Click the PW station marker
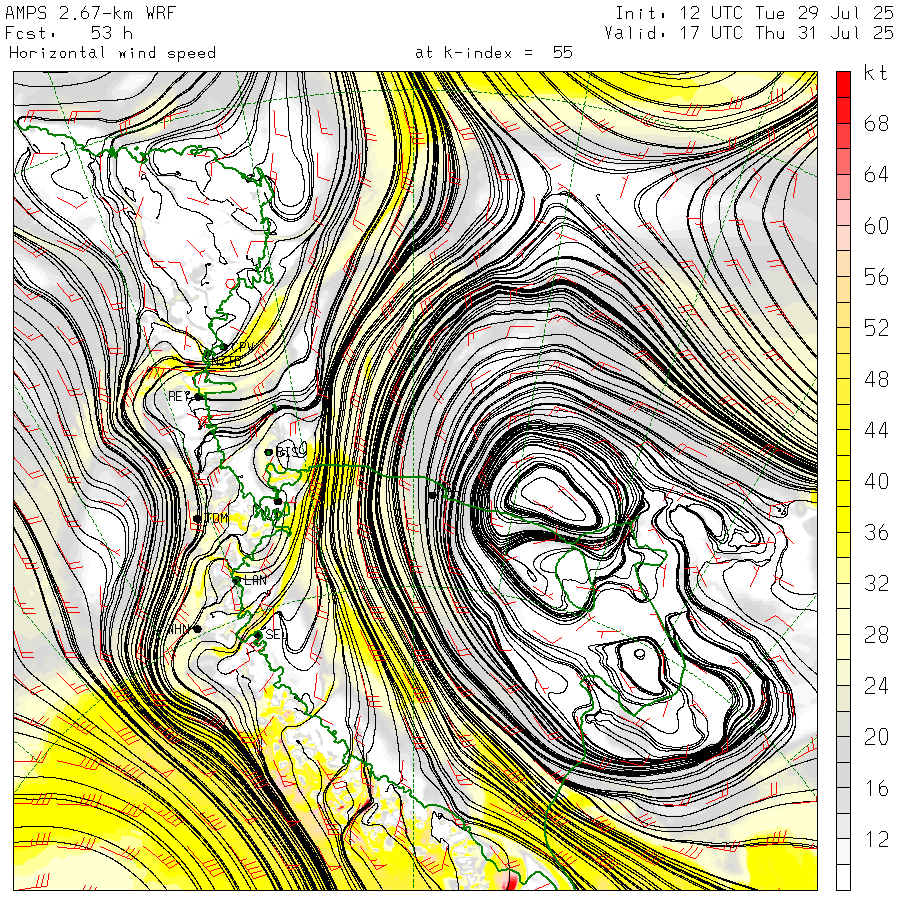Viewport: 900px width, 900px height. [x=224, y=347]
